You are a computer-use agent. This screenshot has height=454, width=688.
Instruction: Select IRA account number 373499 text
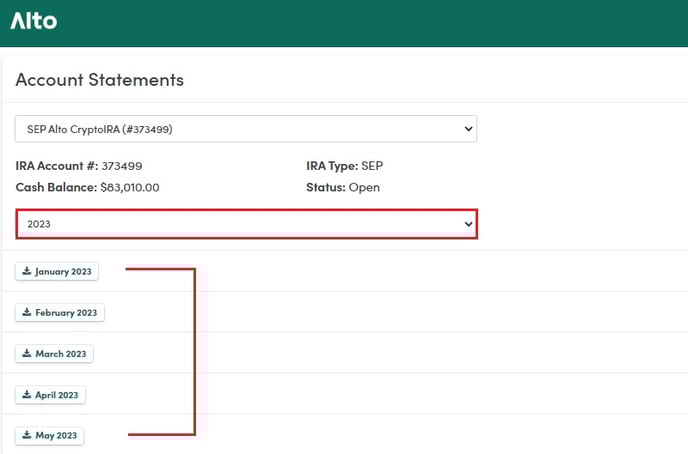tap(79, 166)
